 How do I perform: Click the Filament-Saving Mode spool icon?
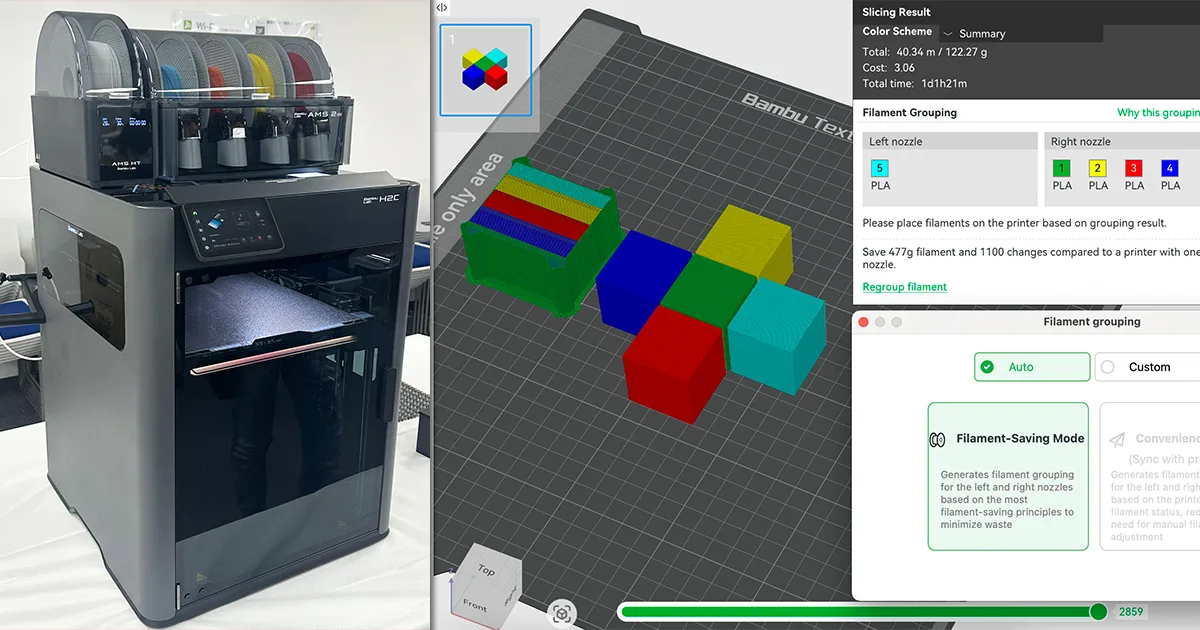click(x=938, y=439)
